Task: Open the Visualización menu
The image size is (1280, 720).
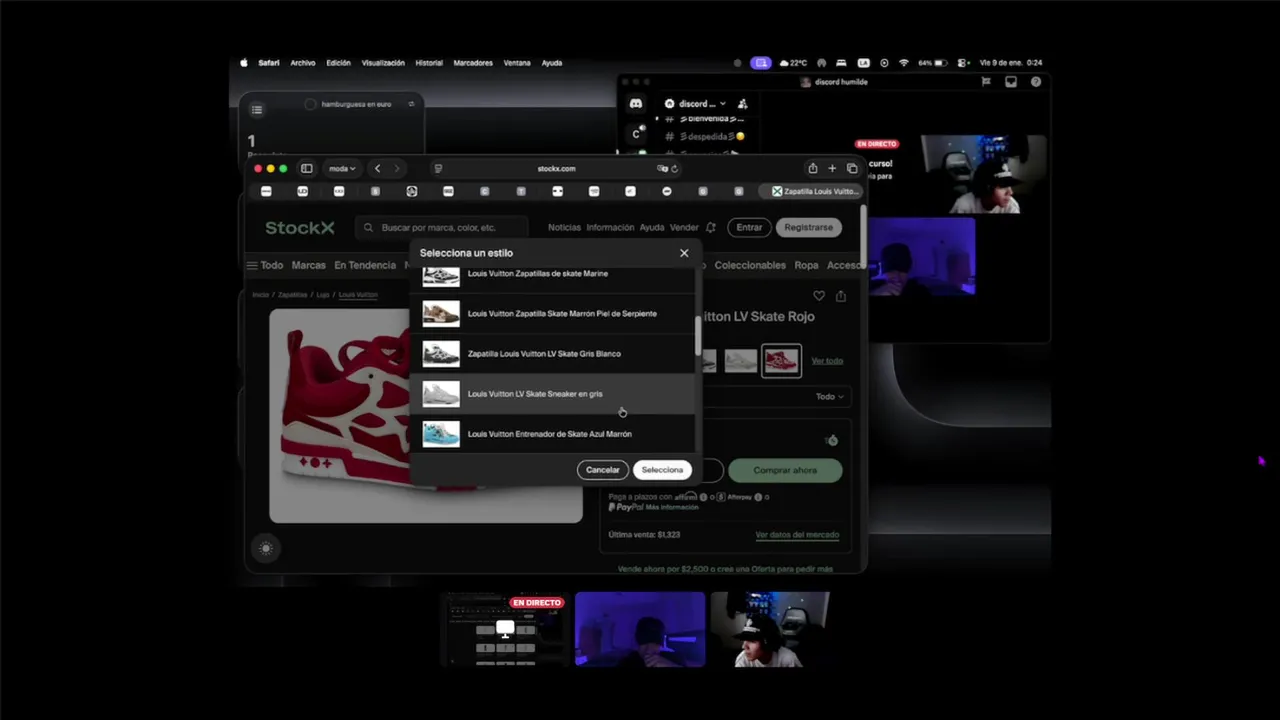Action: [x=383, y=63]
